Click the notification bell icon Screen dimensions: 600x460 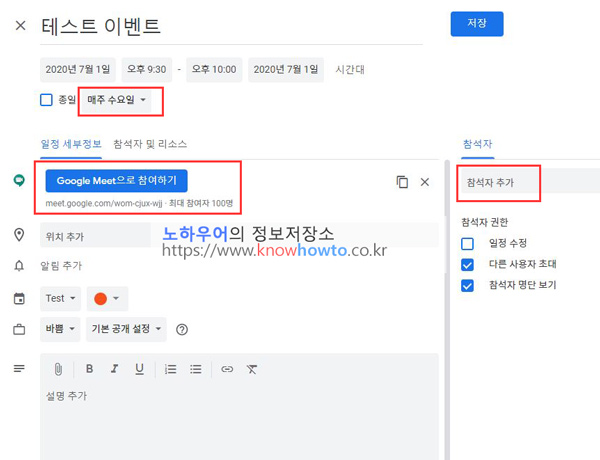(x=19, y=265)
